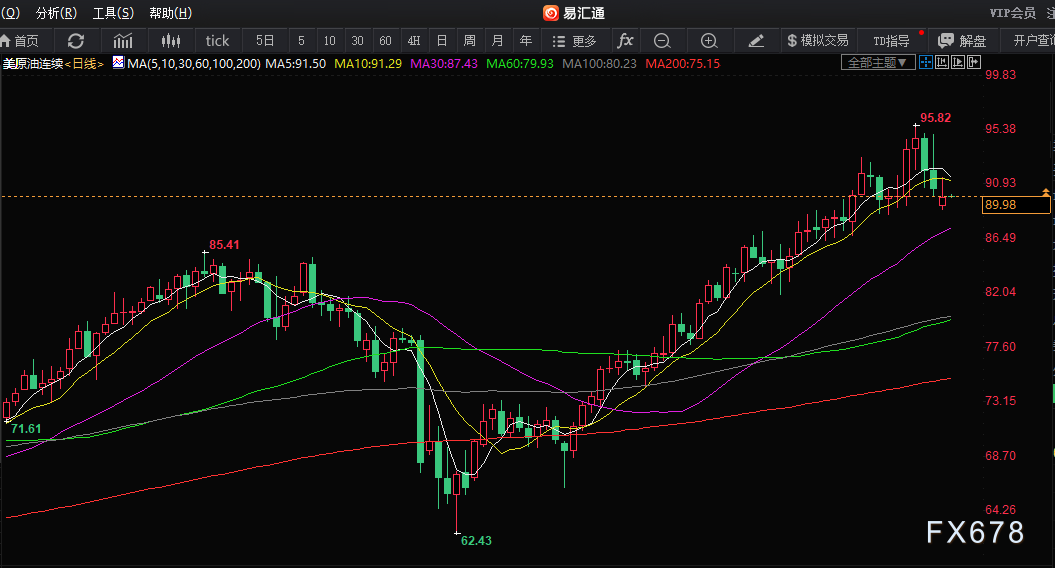Image resolution: width=1055 pixels, height=568 pixels.
Task: Switch to the 4H timeframe
Action: [x=414, y=41]
